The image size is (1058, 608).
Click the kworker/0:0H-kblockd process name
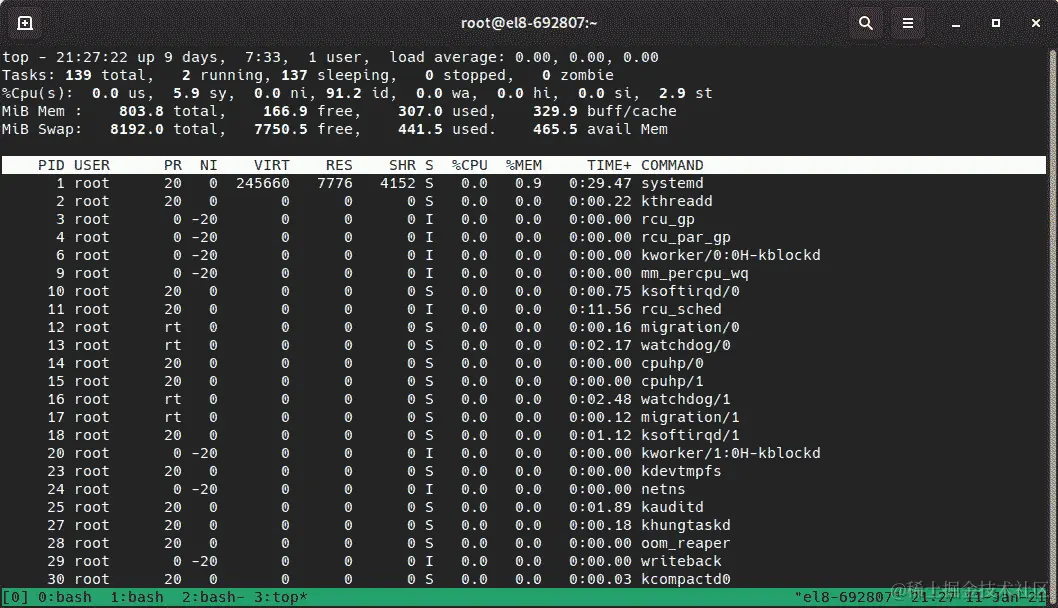point(731,255)
